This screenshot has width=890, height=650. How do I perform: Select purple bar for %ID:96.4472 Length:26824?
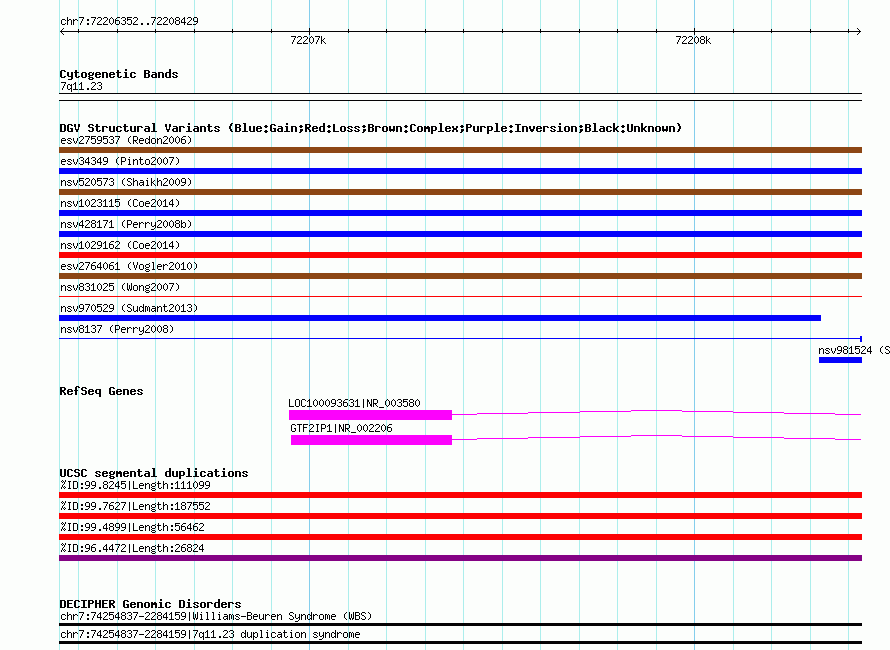pyautogui.click(x=460, y=558)
